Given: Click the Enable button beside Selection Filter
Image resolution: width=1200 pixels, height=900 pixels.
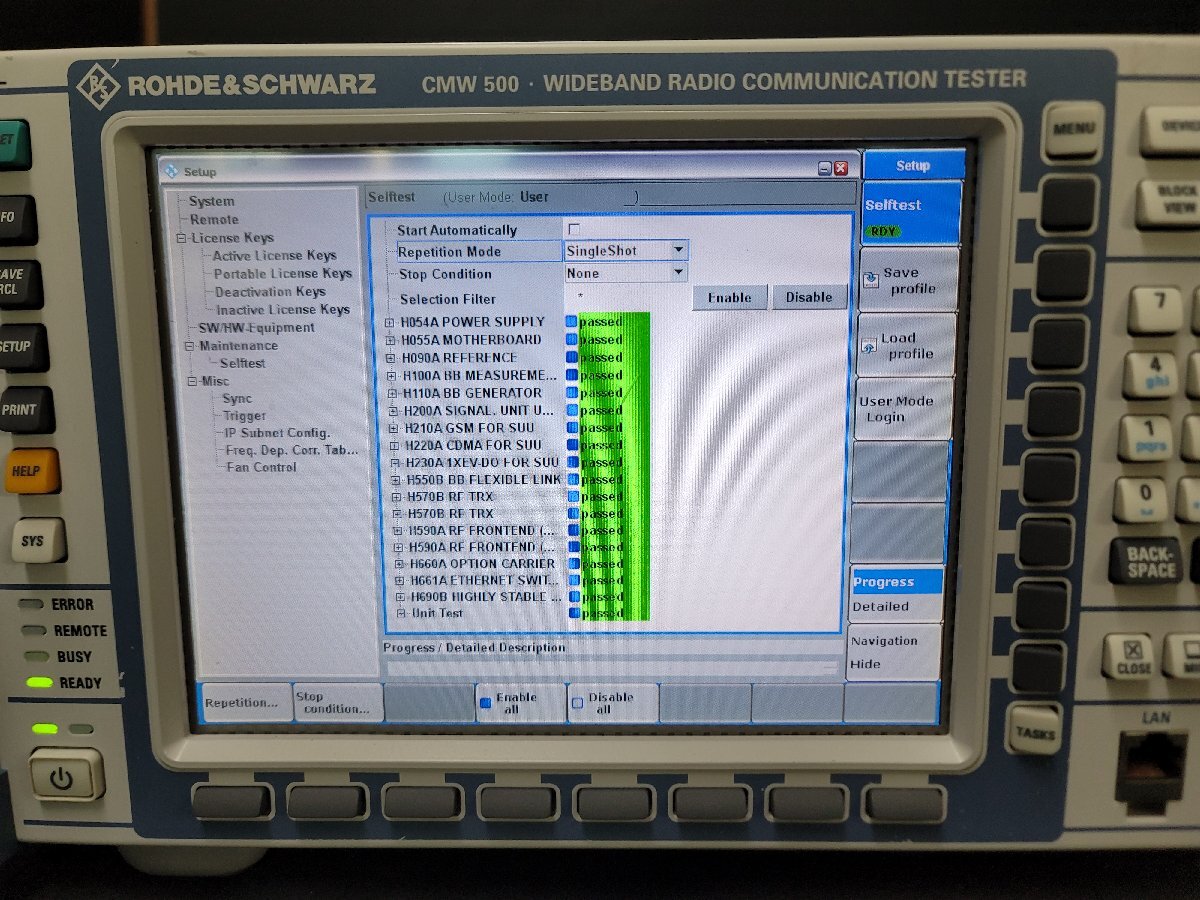Looking at the screenshot, I should (x=729, y=297).
